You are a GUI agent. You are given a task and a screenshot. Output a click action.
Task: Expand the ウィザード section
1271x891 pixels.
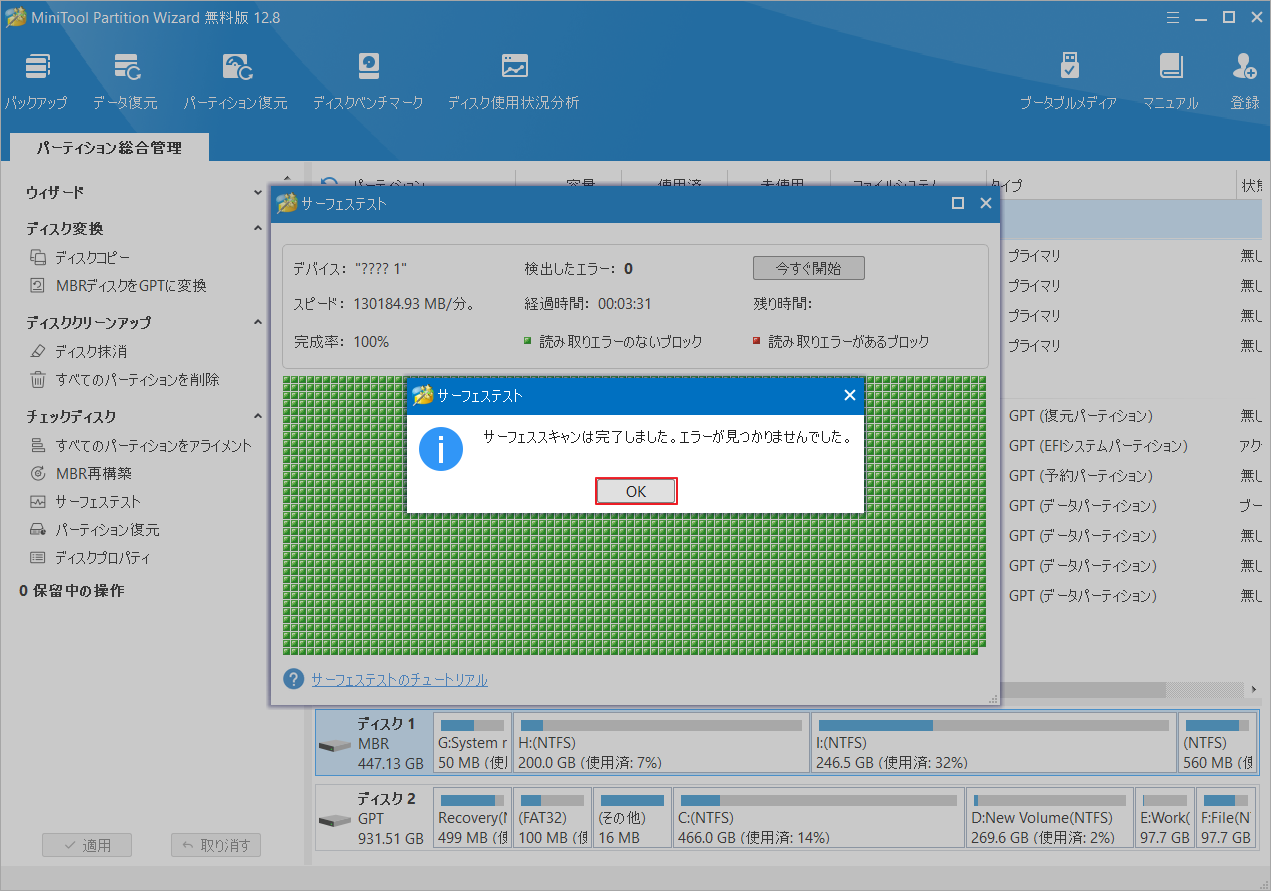tap(258, 192)
